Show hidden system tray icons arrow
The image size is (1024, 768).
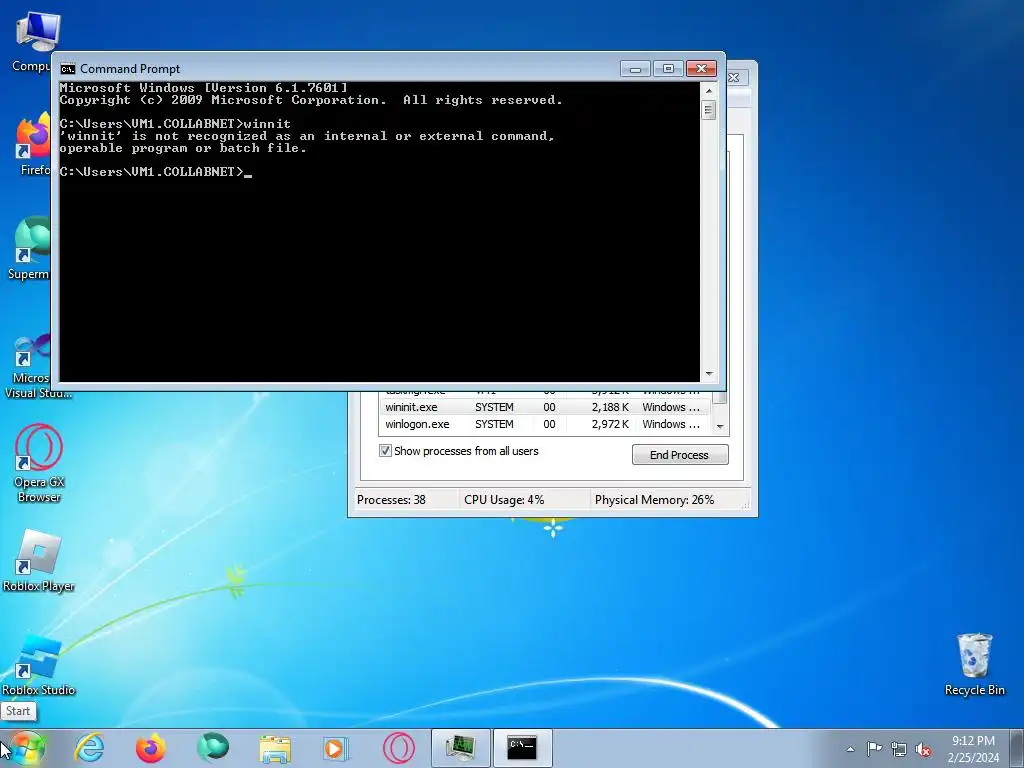(x=850, y=749)
